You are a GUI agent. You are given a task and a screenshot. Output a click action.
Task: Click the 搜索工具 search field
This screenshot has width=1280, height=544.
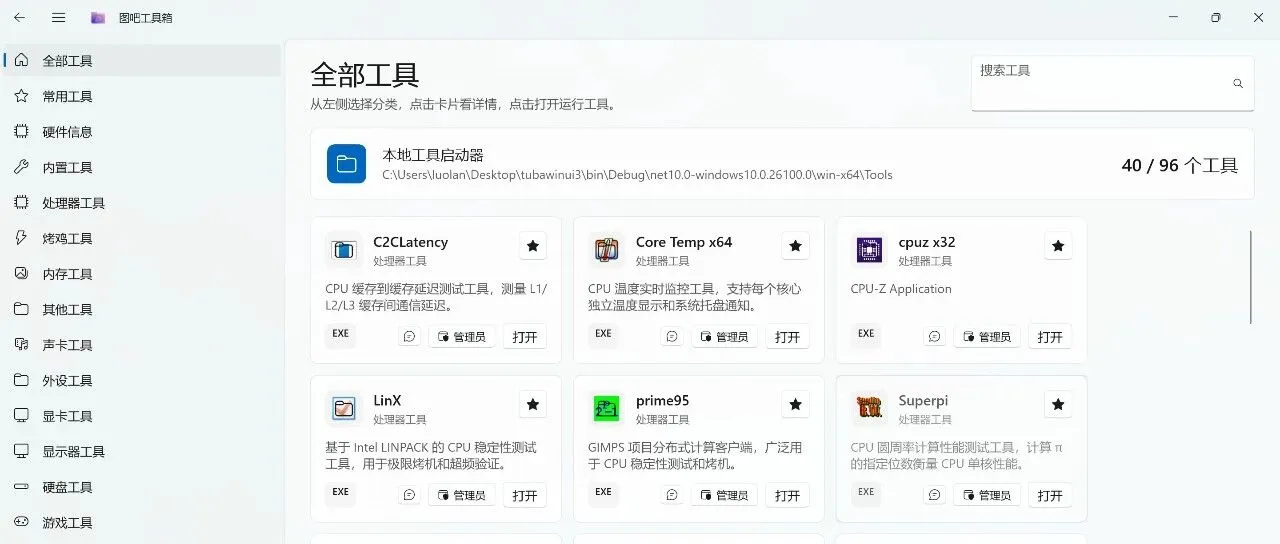1112,83
